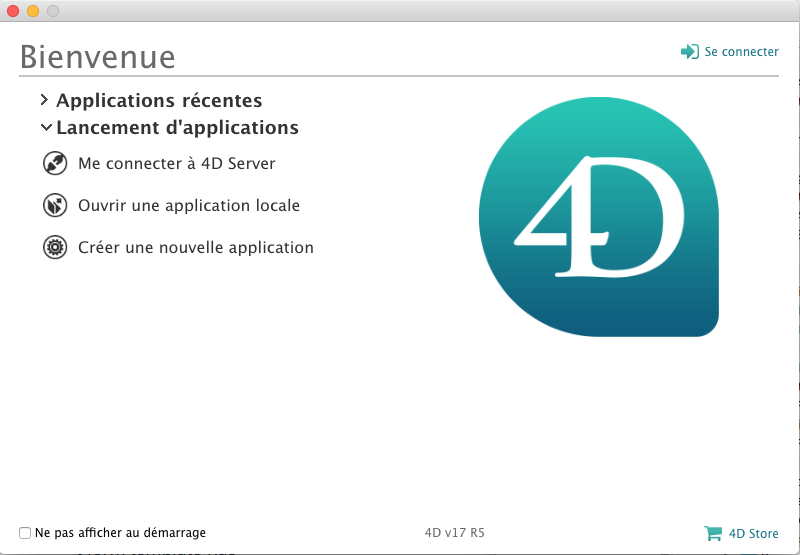Close the Bienvenue window with red button
This screenshot has height=555, width=800.
click(x=13, y=11)
